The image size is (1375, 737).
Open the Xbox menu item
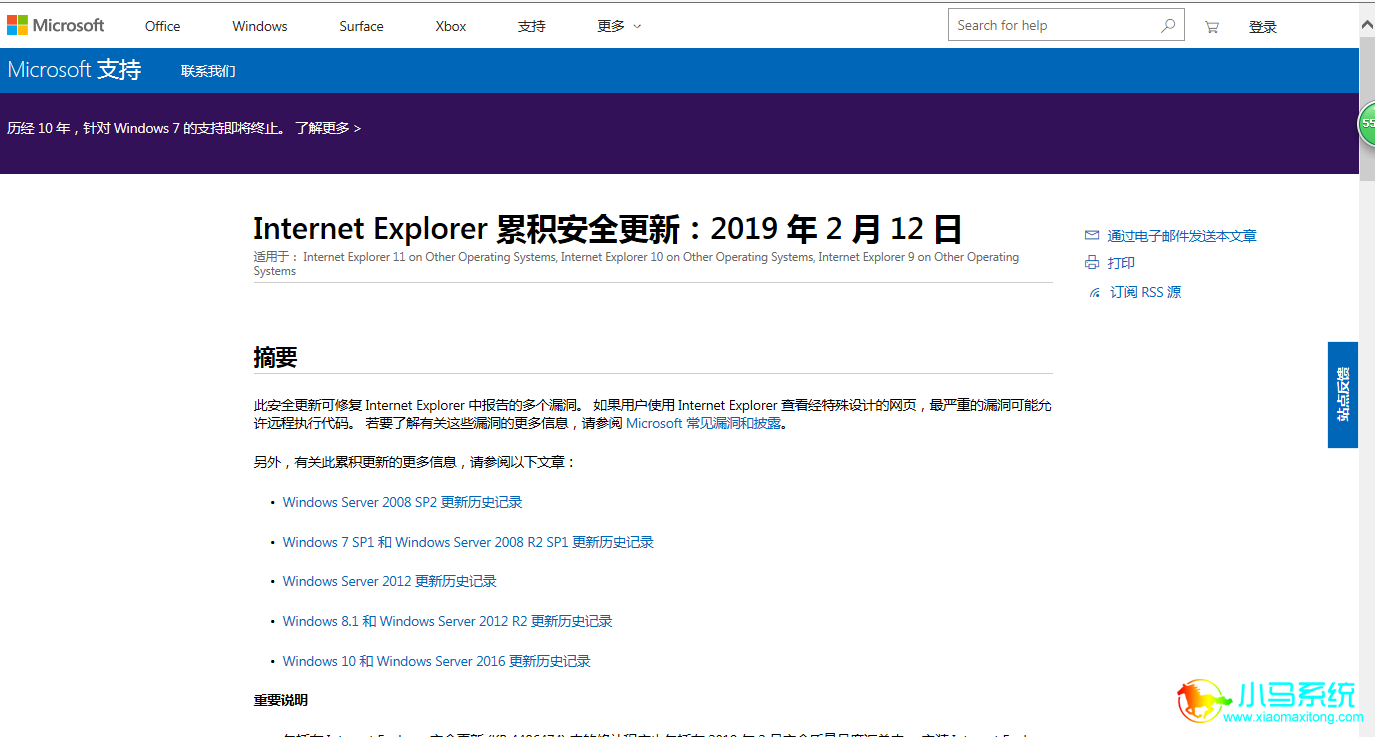point(451,26)
